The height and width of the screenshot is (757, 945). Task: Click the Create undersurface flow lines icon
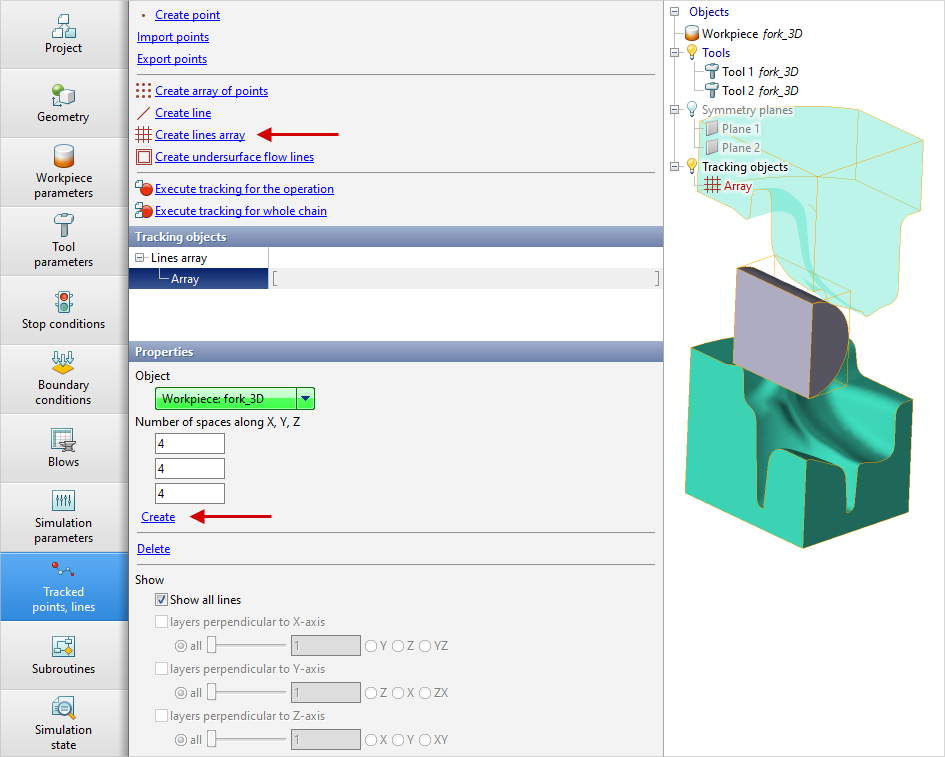click(144, 157)
